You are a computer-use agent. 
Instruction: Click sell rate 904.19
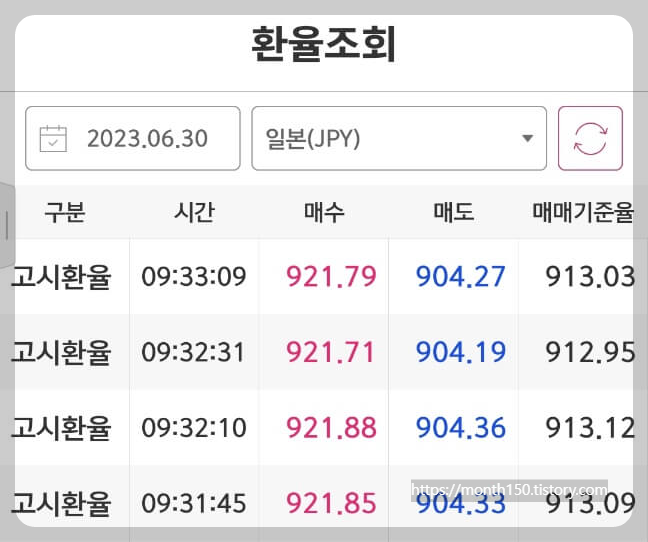coord(461,352)
